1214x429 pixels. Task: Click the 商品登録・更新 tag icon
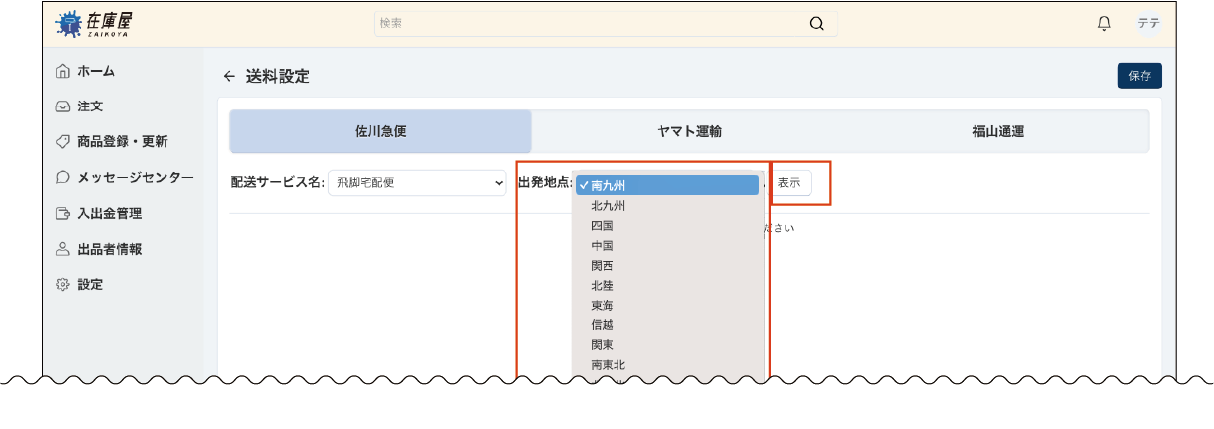point(63,142)
